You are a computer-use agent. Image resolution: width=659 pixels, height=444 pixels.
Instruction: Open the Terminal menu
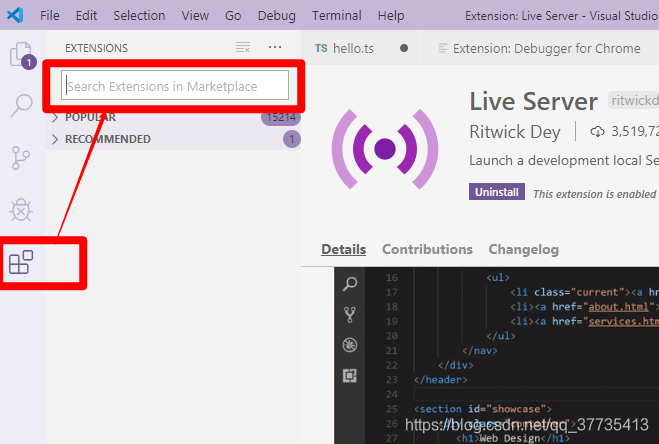click(x=337, y=16)
